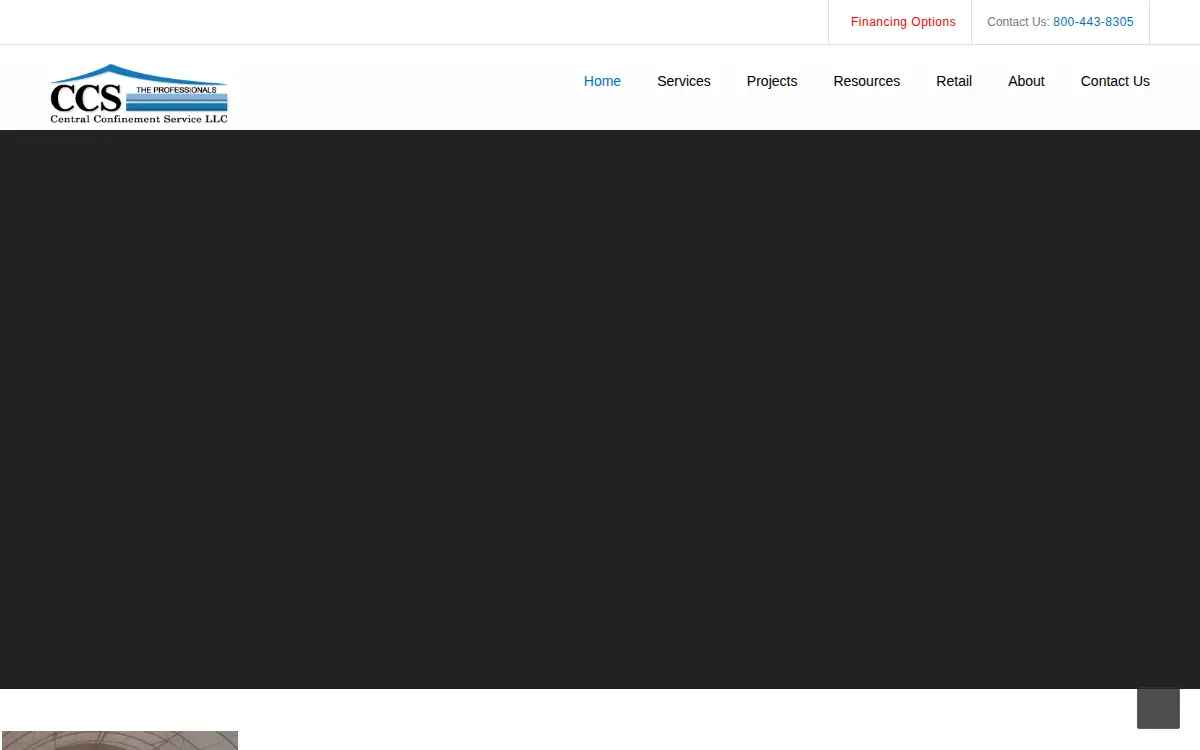Open the partially visible building thumbnail image
The image size is (1200, 750).
click(x=120, y=740)
